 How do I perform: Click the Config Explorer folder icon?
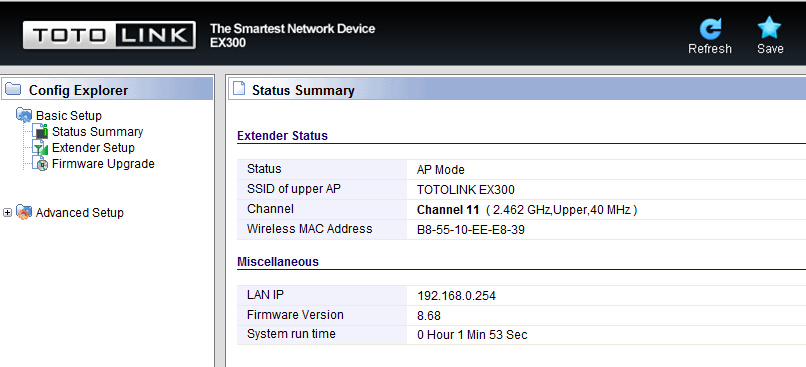13,90
